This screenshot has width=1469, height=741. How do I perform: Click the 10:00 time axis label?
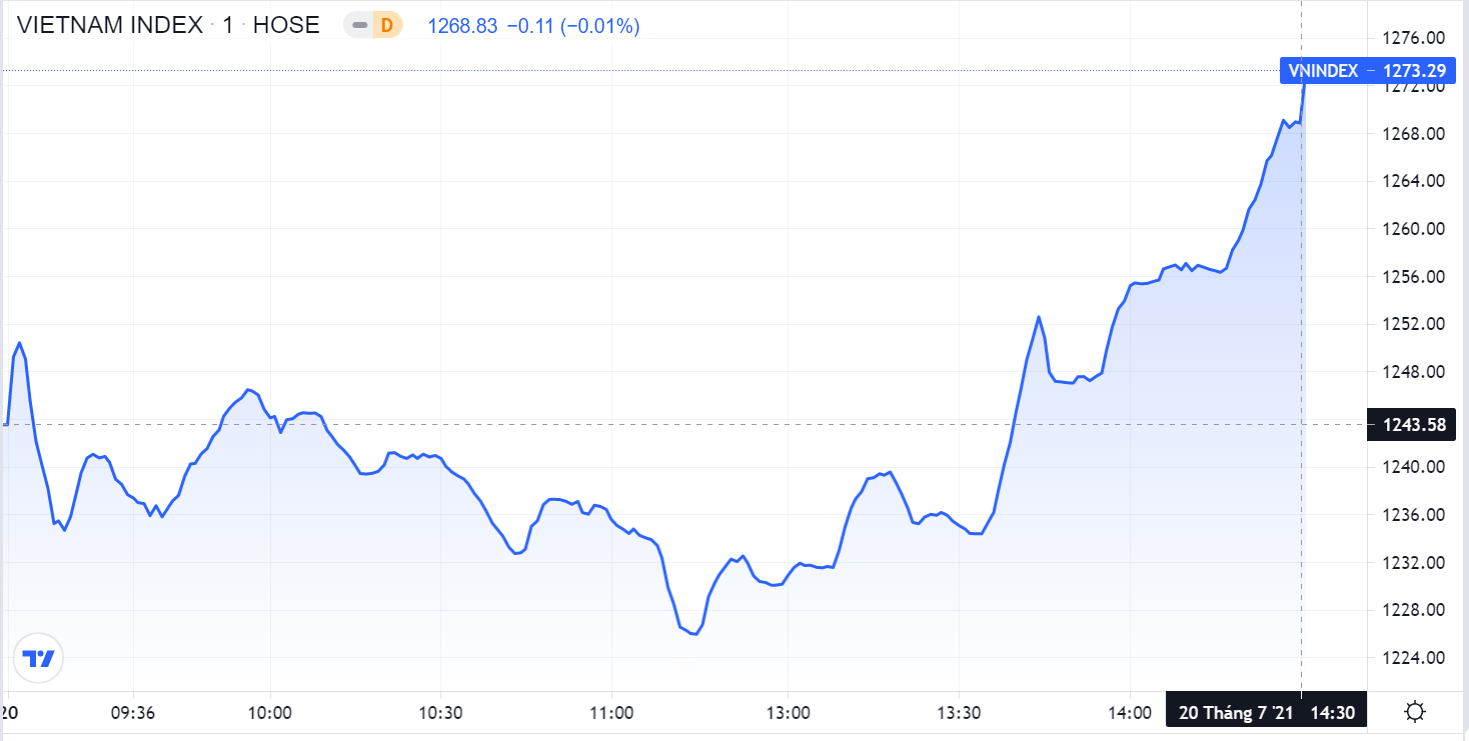[270, 713]
